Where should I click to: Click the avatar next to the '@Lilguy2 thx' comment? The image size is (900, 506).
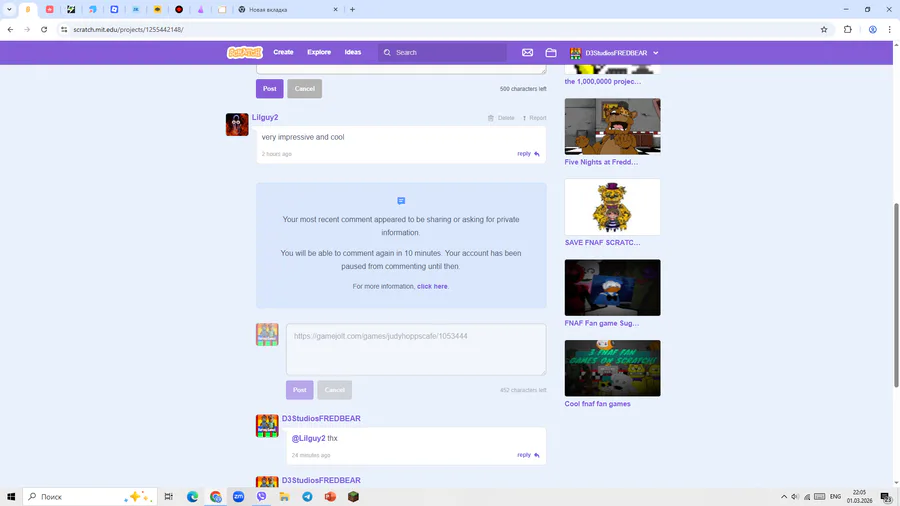267,426
